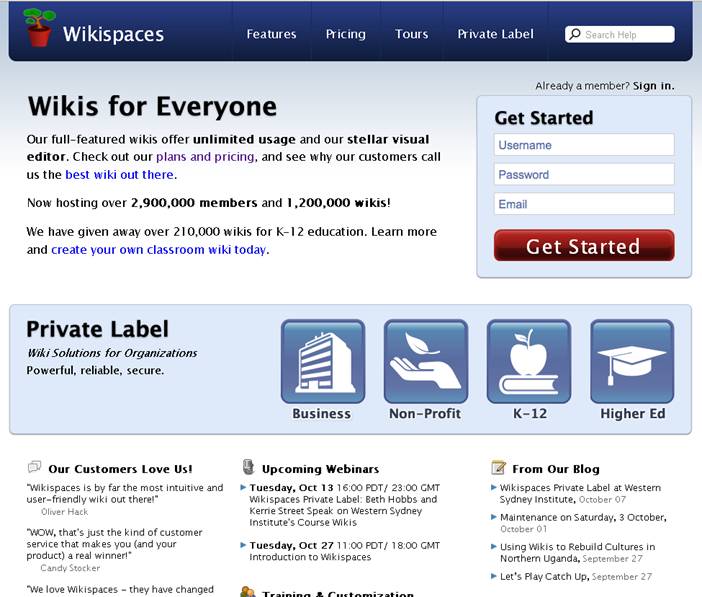The width and height of the screenshot is (702, 597).
Task: Open the plans and pricing link
Action: tap(205, 157)
